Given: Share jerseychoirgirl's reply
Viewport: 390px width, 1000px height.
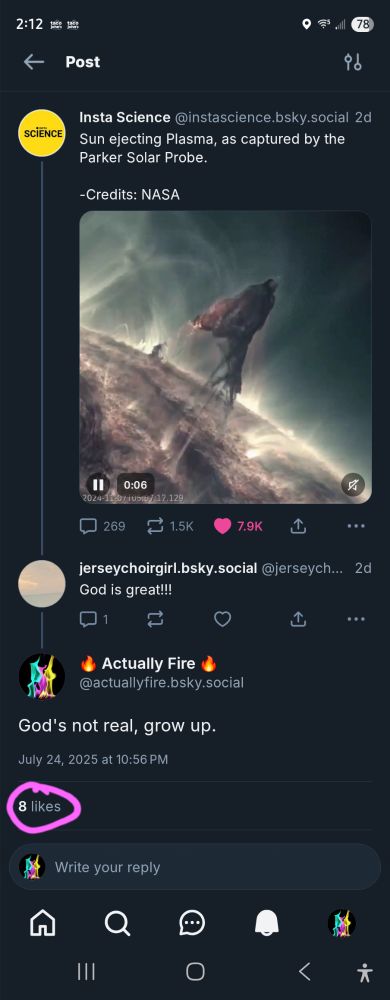Looking at the screenshot, I should click(x=298, y=619).
